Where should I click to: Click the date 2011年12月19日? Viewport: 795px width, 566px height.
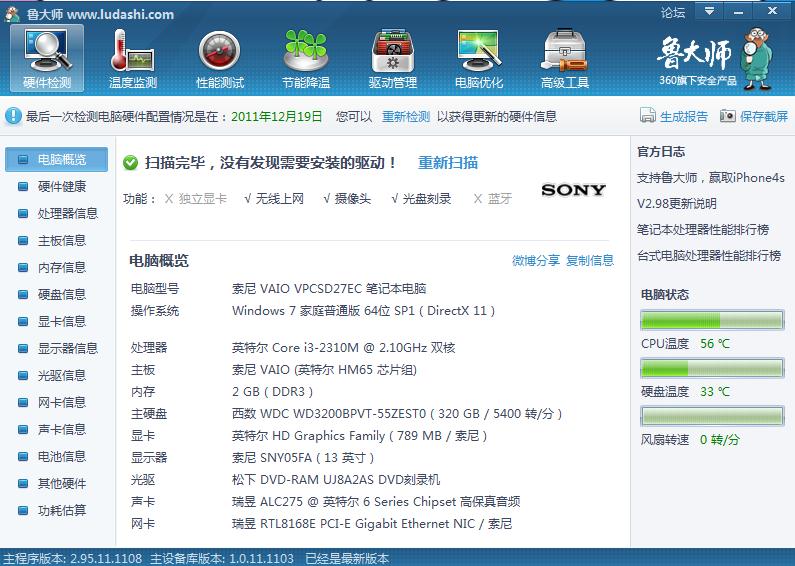coord(277,117)
